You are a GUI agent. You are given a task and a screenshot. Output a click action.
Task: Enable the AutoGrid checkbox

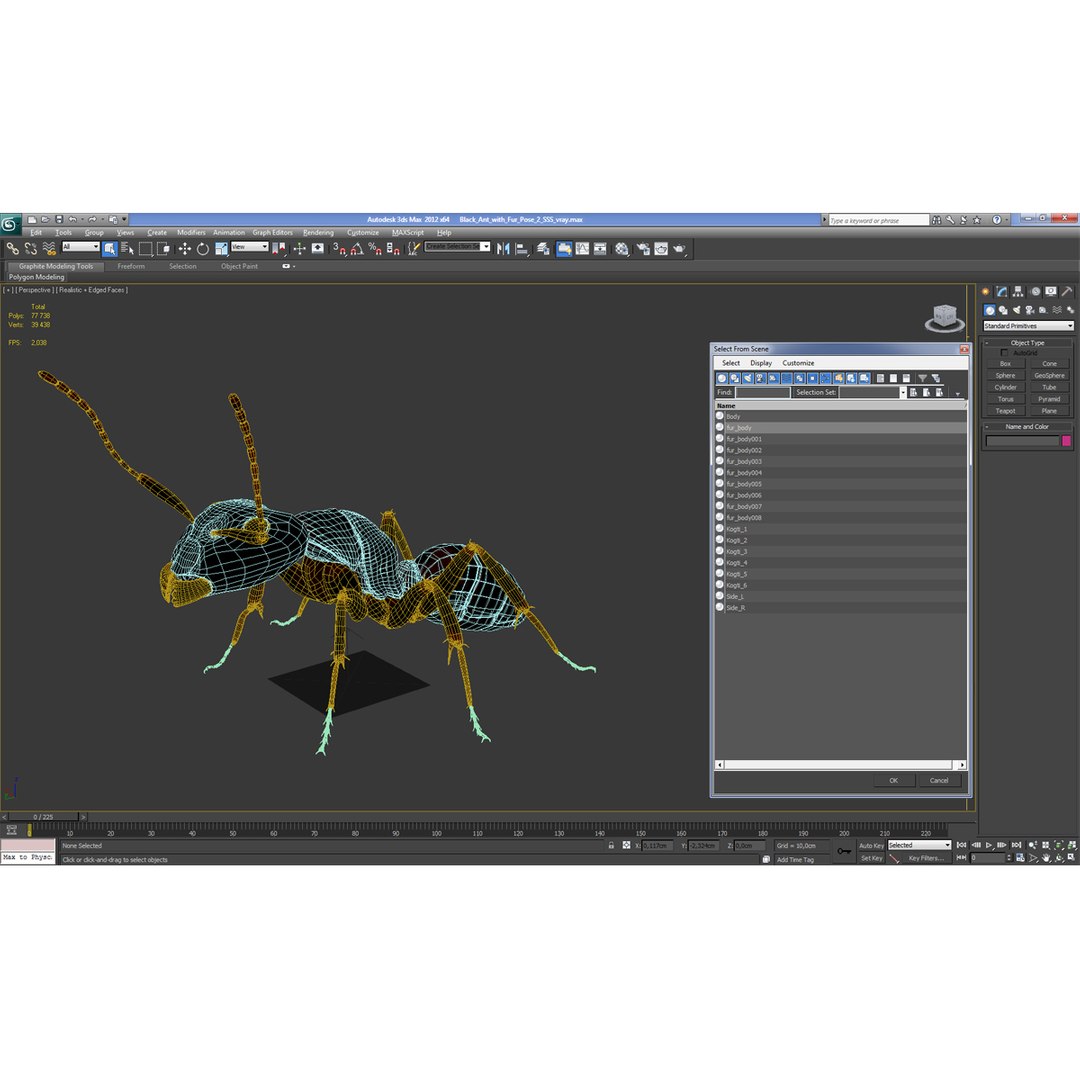tap(1004, 353)
